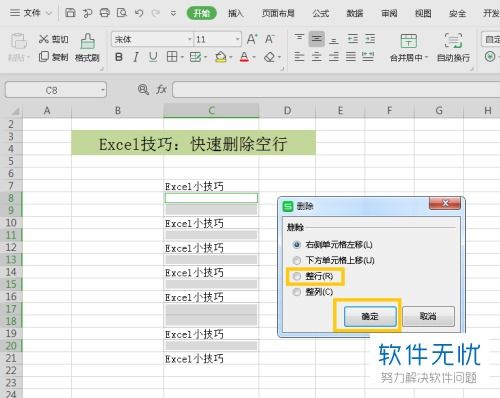500x398 pixels.
Task: Open borders dropdown arrow
Action: click(182, 57)
